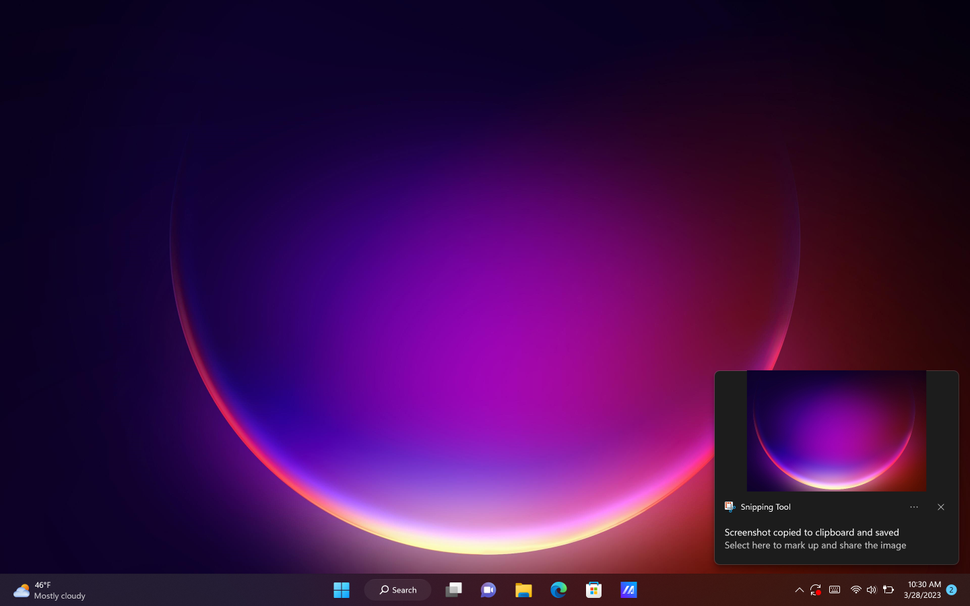Open Wi-Fi quick settings
Image resolution: width=970 pixels, height=606 pixels.
(x=856, y=590)
